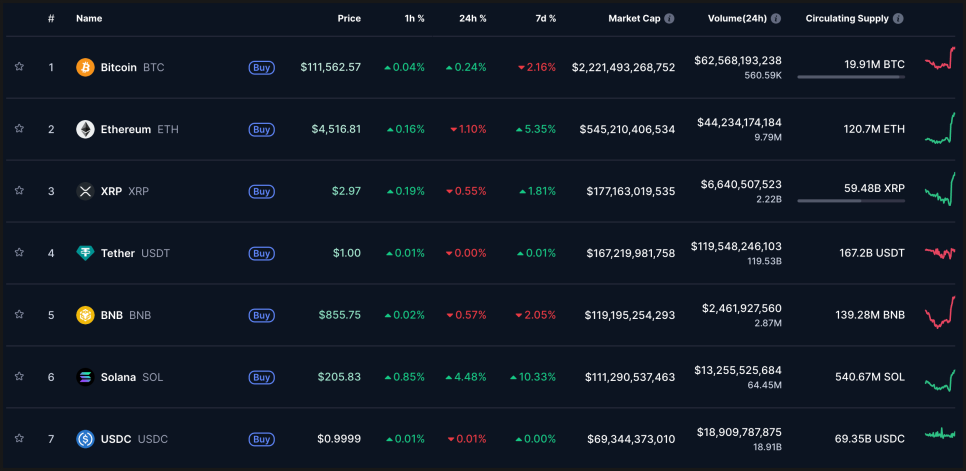Show Market Cap info tooltip icon

(670, 18)
